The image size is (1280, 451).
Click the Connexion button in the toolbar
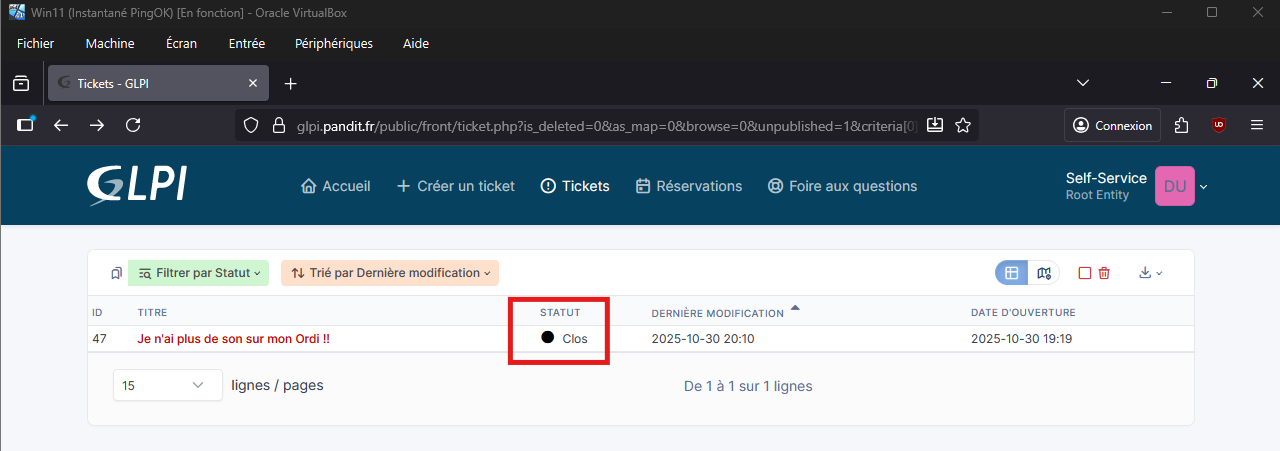(1112, 125)
